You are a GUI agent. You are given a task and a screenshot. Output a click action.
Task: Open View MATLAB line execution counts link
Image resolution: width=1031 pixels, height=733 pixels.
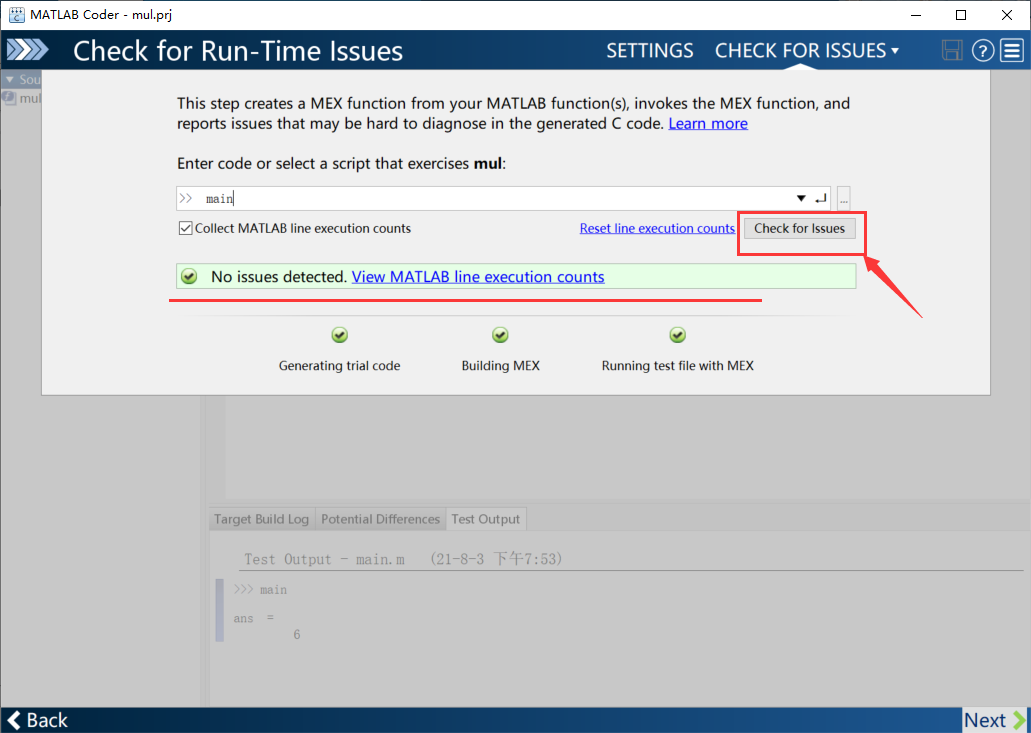coord(477,277)
